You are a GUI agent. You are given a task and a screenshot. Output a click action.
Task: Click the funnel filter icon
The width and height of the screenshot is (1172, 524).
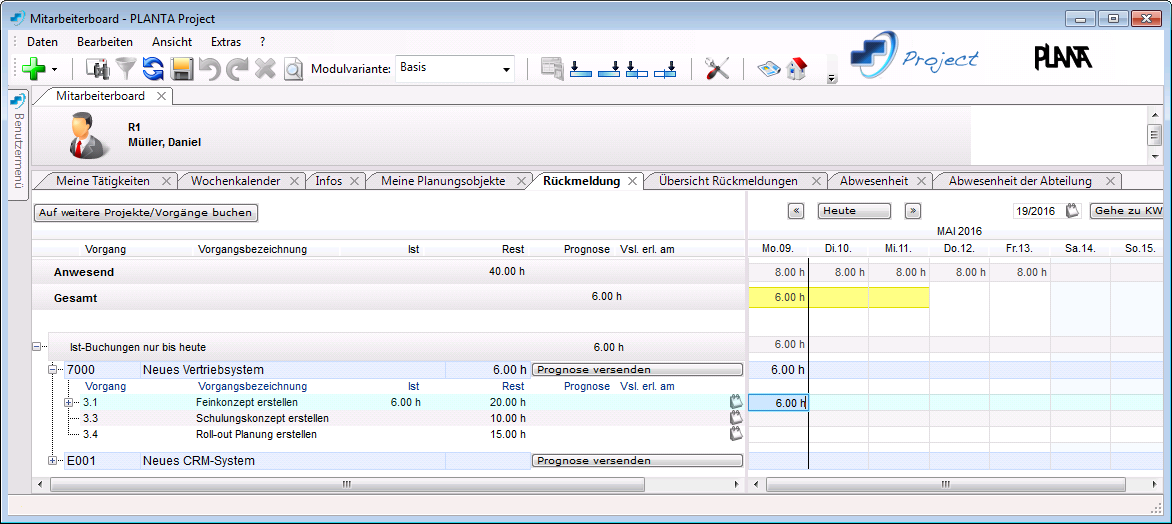click(128, 69)
